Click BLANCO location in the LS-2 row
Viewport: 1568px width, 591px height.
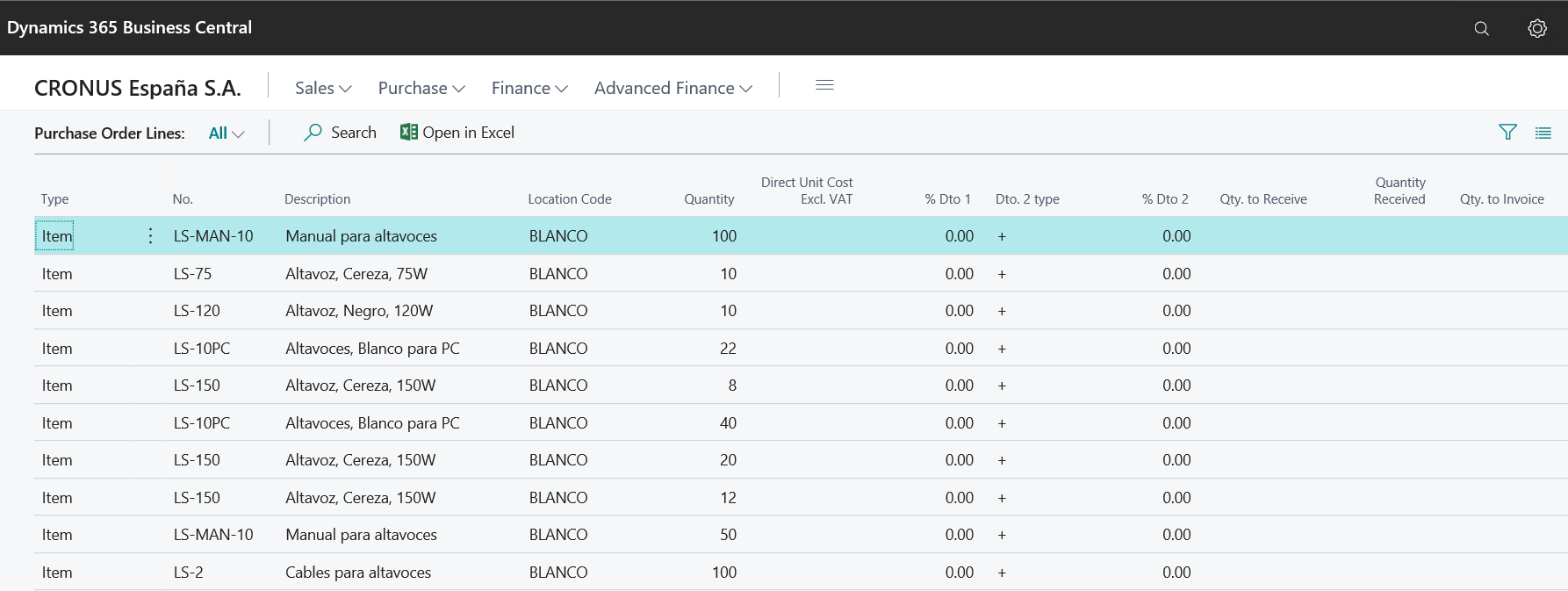point(558,573)
